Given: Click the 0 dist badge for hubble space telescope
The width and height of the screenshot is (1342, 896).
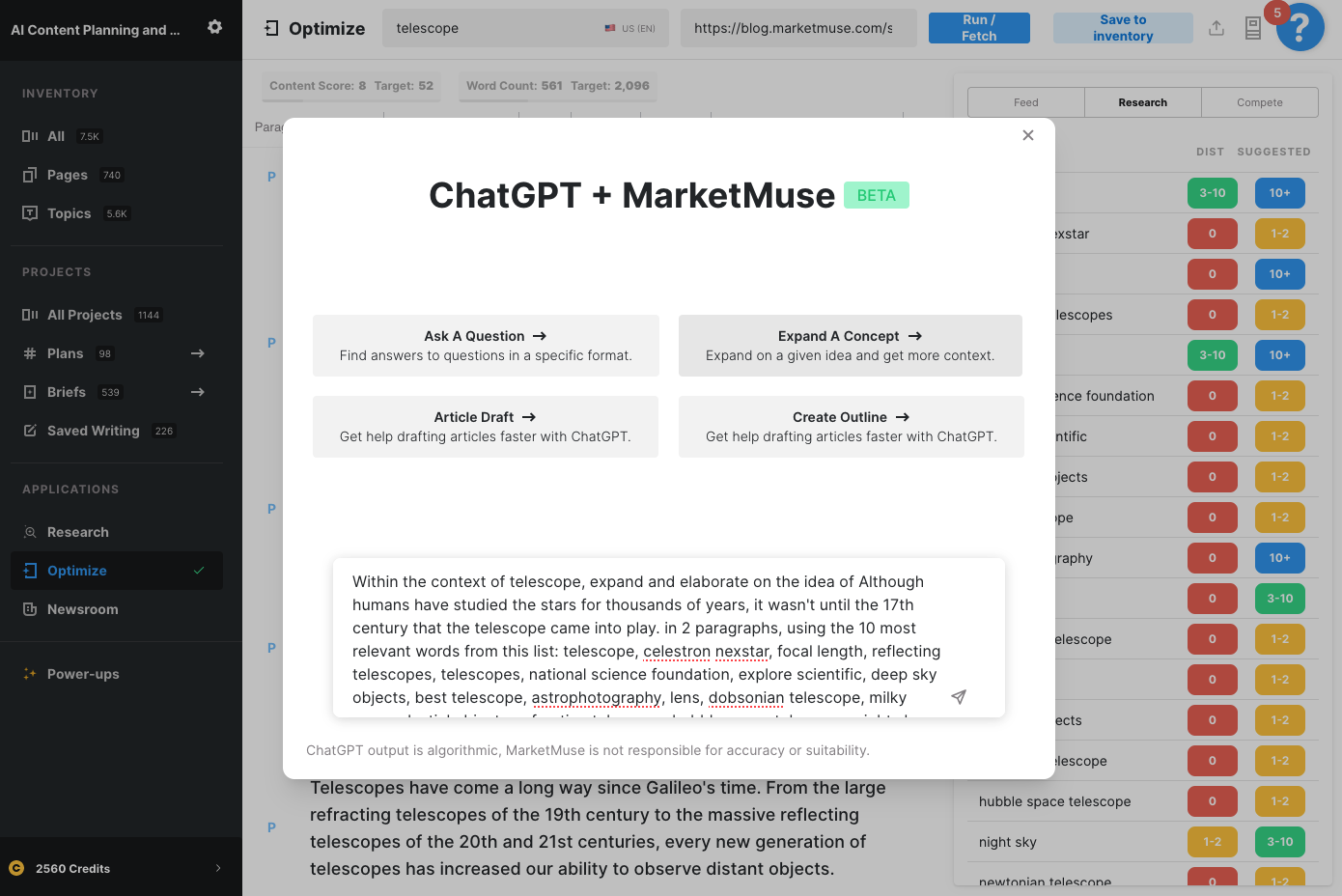Looking at the screenshot, I should click(x=1213, y=801).
